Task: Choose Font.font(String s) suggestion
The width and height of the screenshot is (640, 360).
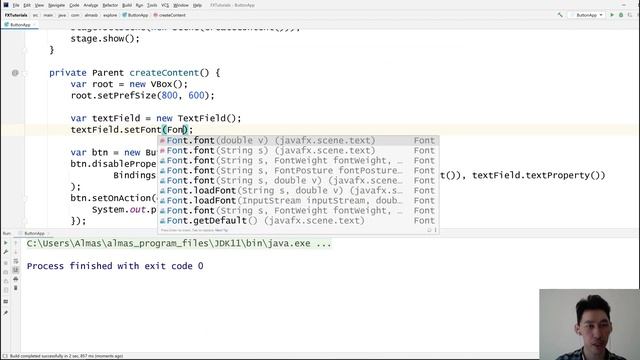Action: (298, 151)
